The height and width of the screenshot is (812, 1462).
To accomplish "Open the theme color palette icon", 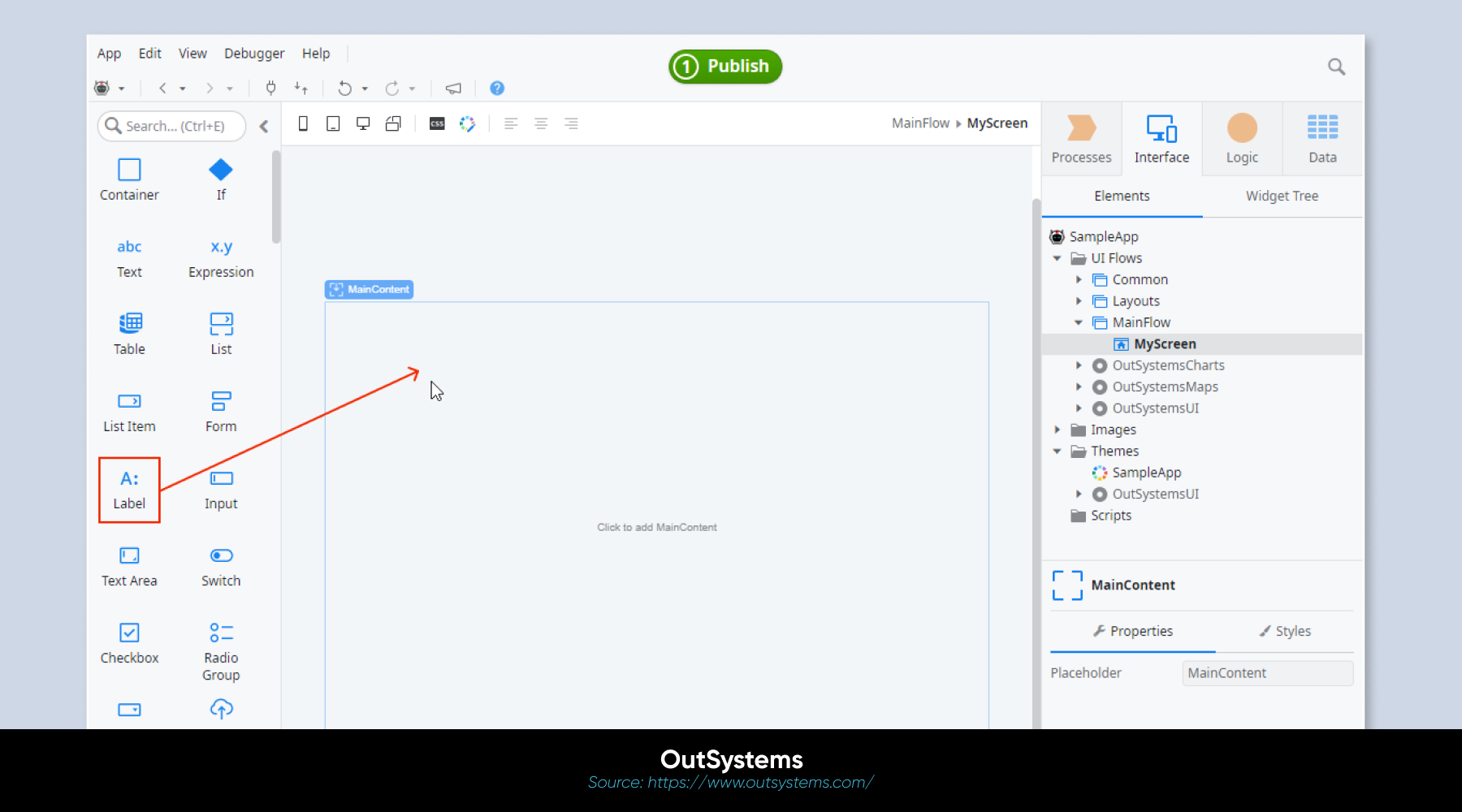I will (467, 124).
